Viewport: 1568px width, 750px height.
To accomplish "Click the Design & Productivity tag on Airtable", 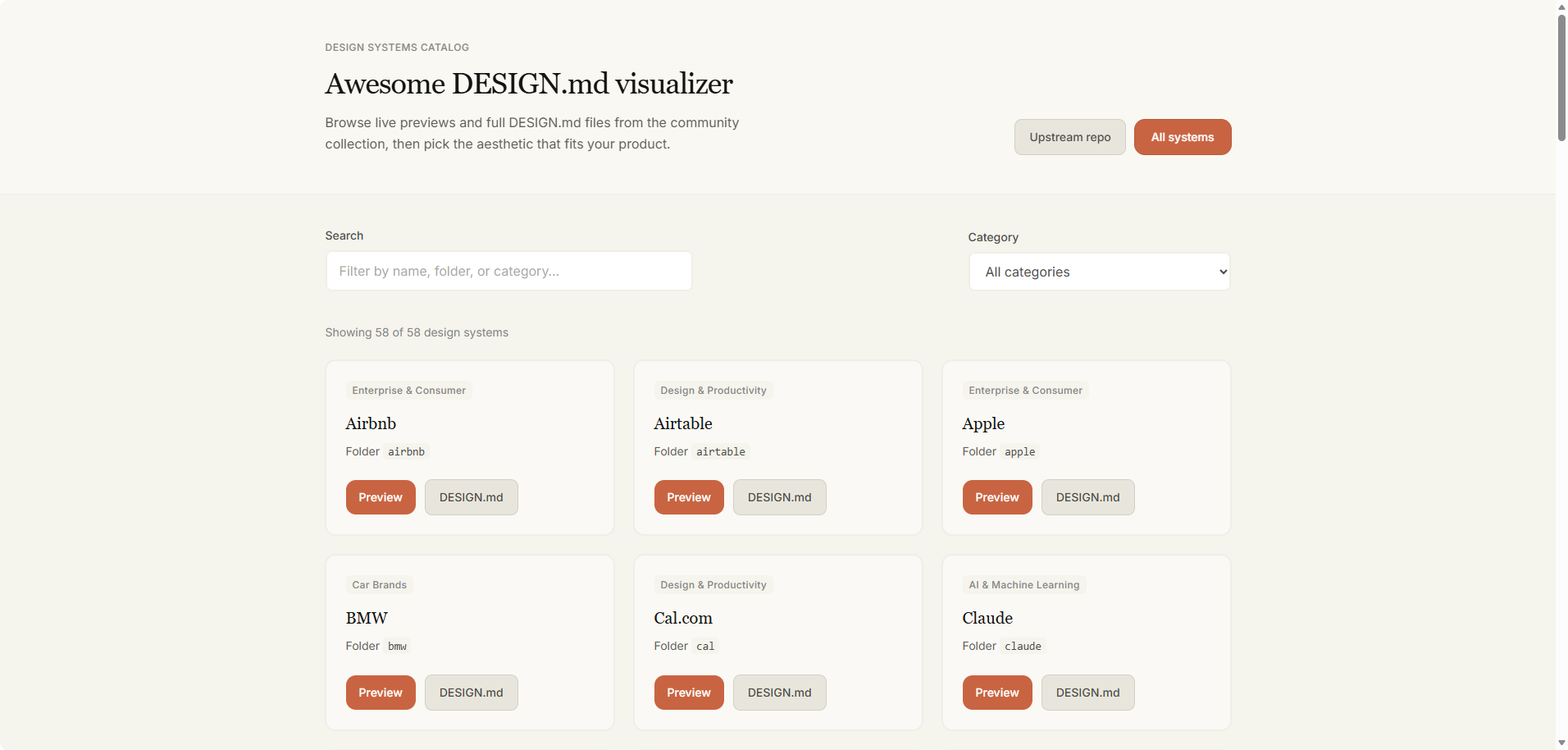I will 713,390.
